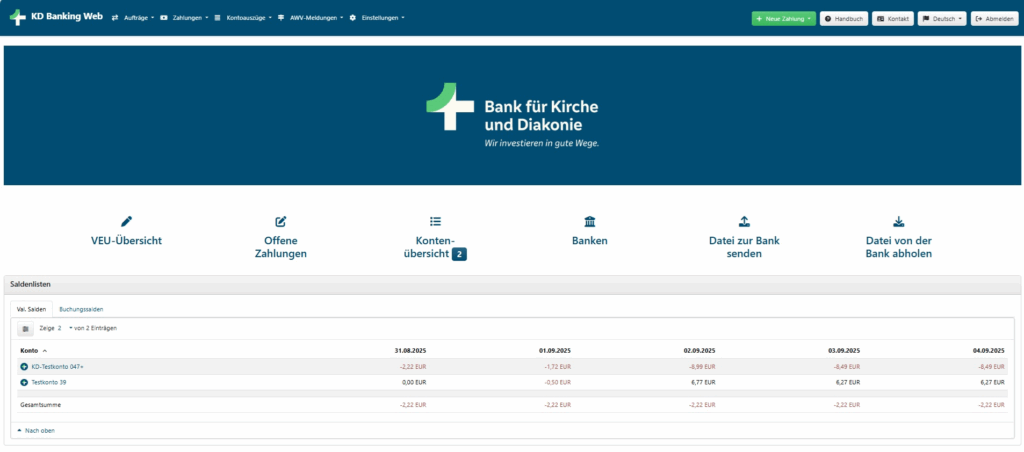Click the Handbuch button

click(844, 19)
